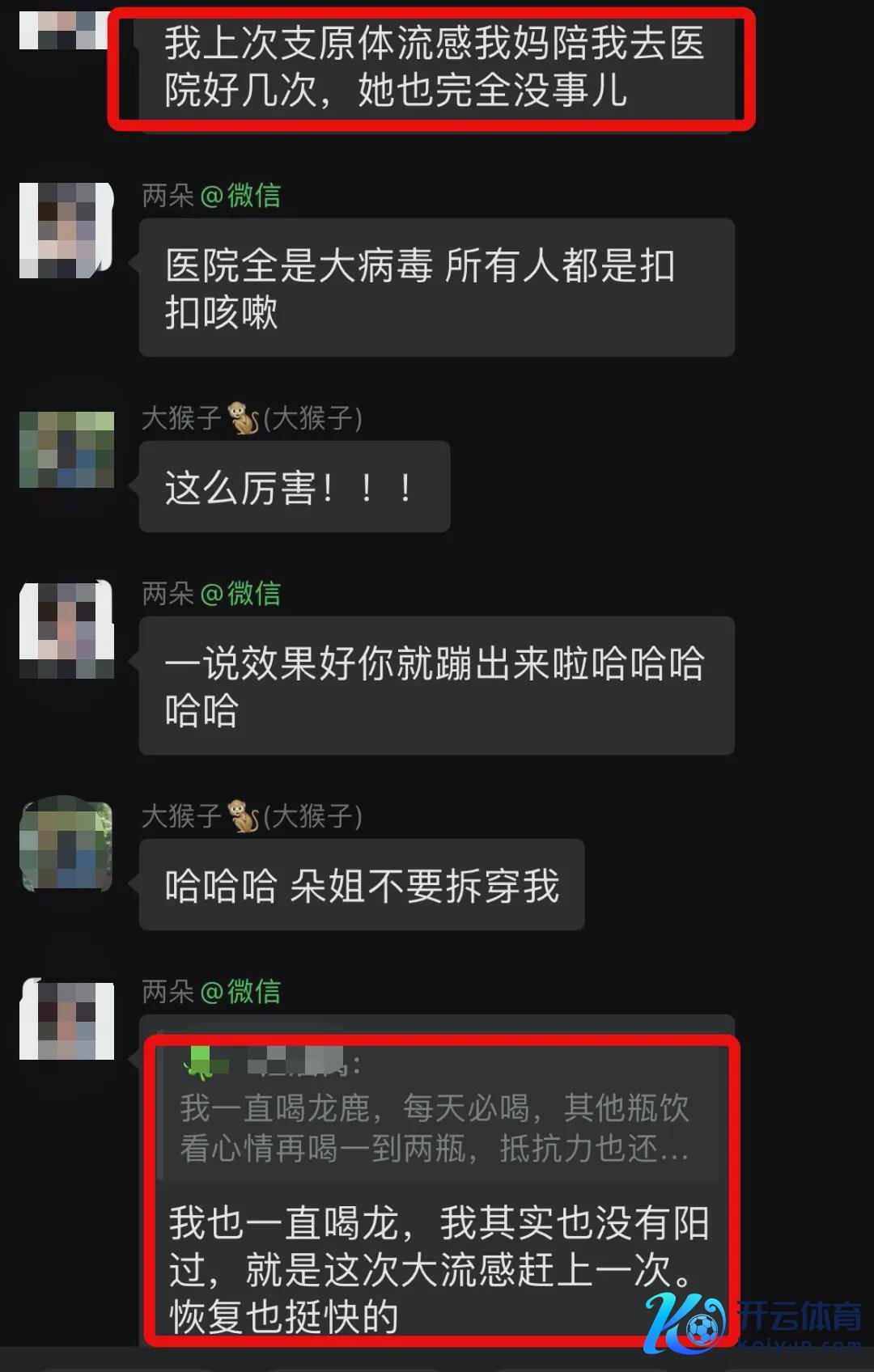This screenshot has height=1372, width=874.
Task: Click the sender name 两朵 above 医院全是大病毒
Action: click(x=168, y=195)
